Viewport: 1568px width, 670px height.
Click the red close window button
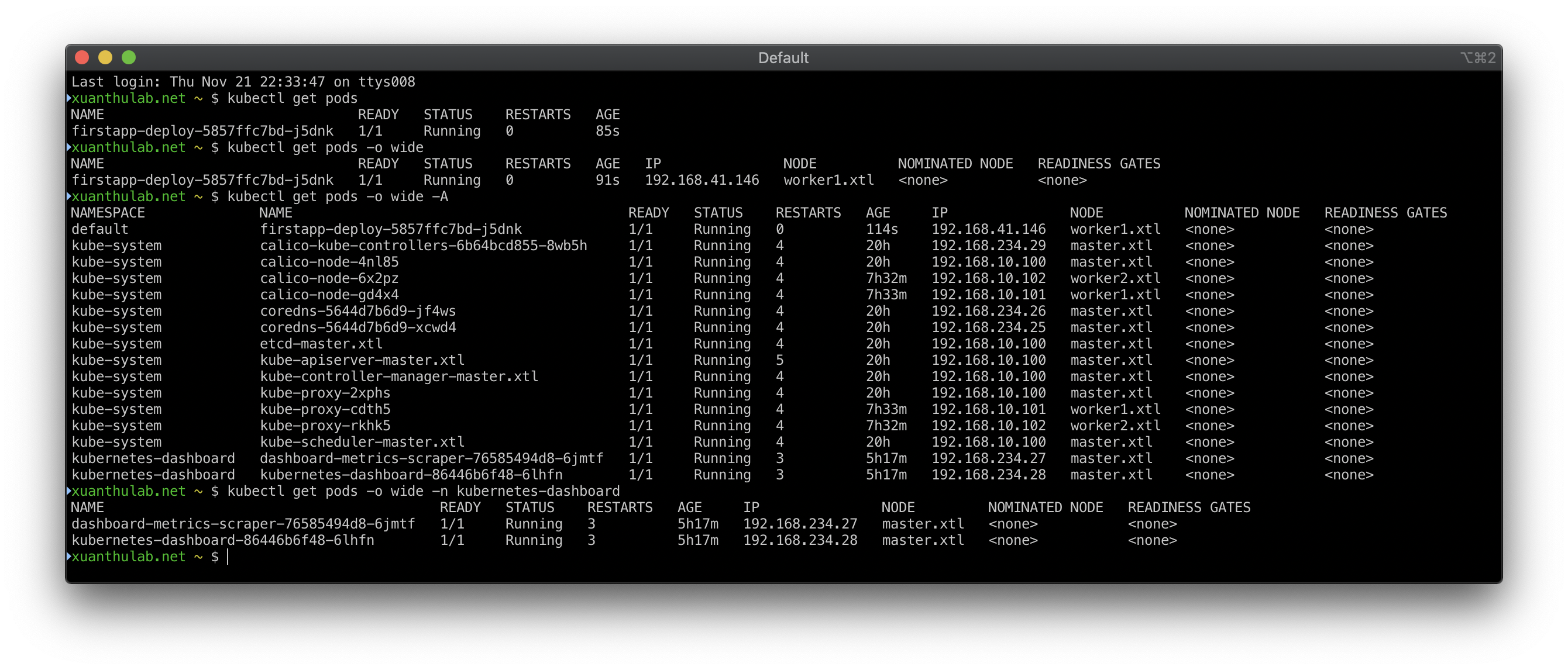click(x=82, y=58)
